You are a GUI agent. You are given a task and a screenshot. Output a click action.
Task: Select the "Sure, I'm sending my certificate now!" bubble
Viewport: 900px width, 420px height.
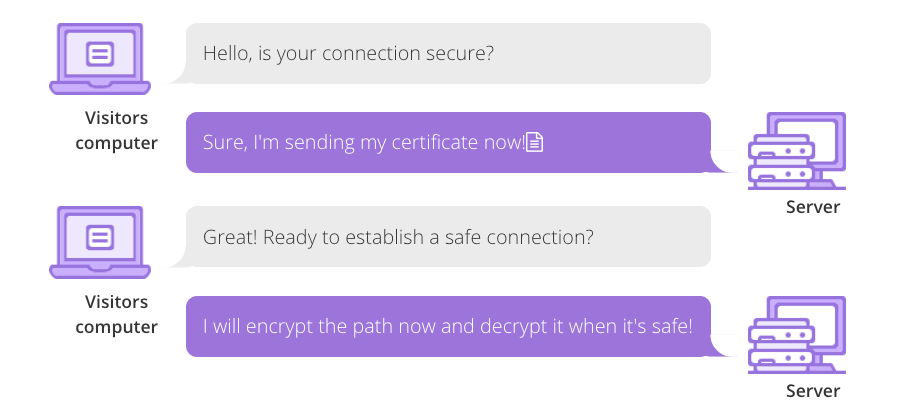click(x=447, y=143)
